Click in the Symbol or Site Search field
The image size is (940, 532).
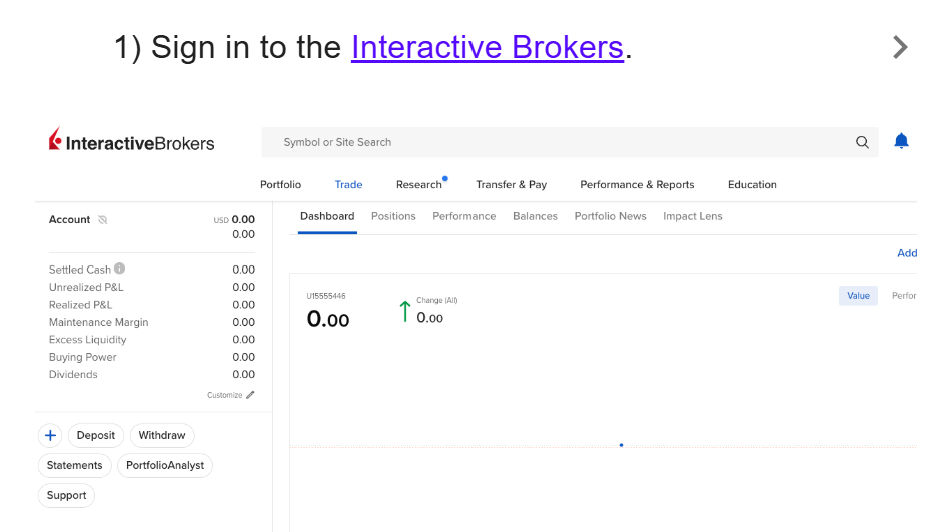[570, 142]
